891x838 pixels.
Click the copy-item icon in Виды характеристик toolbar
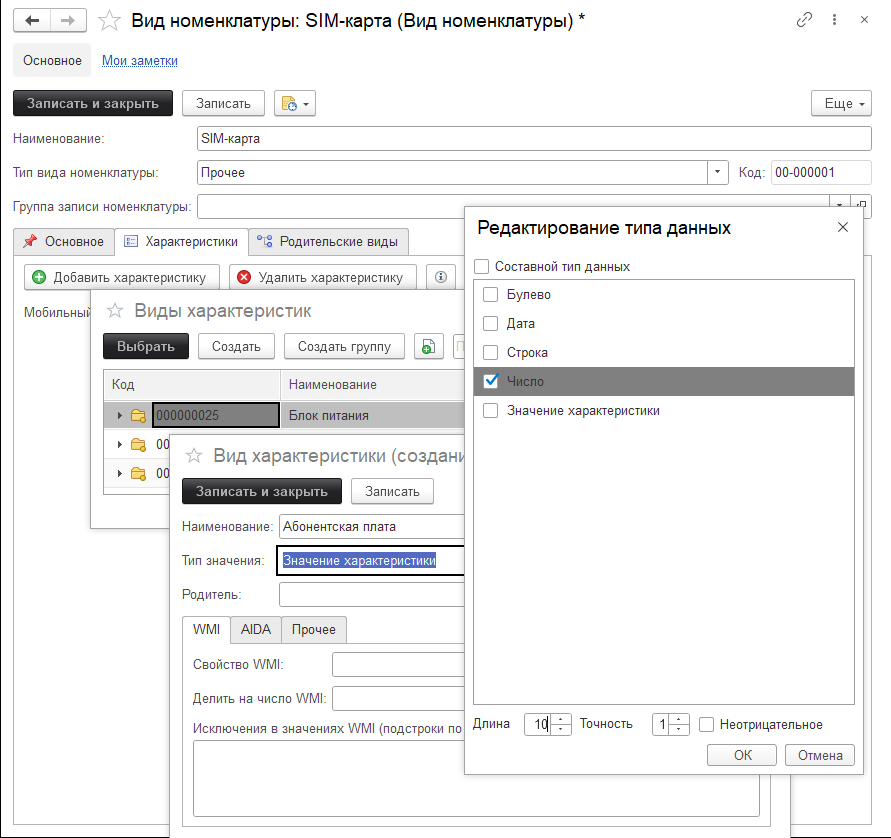pos(428,346)
